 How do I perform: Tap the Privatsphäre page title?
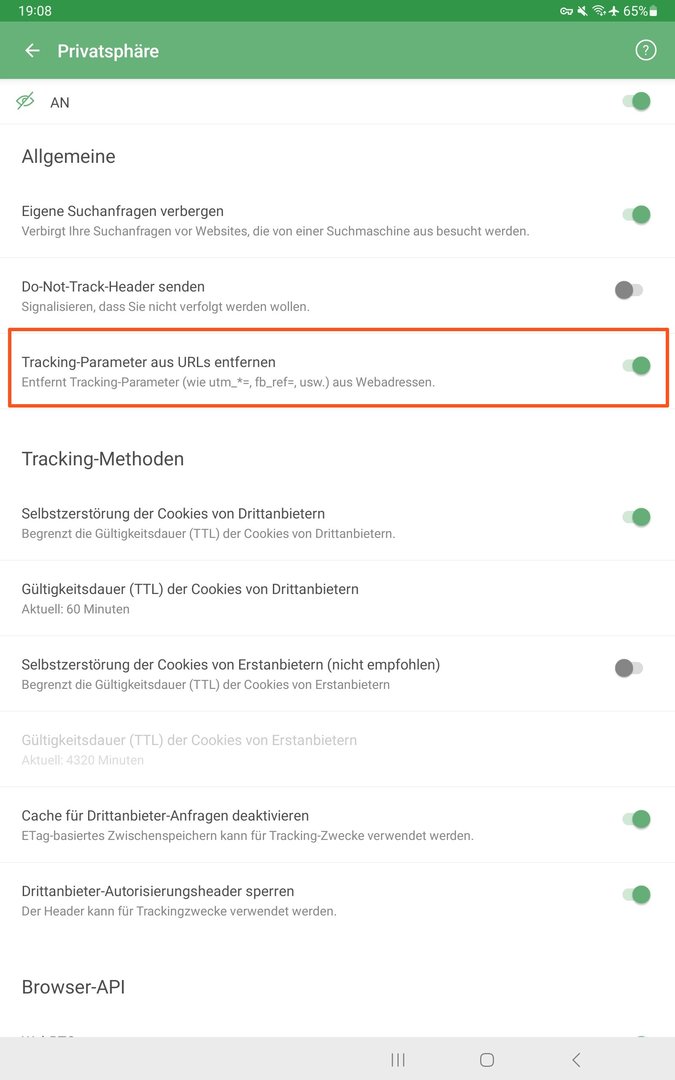pyautogui.click(x=108, y=51)
